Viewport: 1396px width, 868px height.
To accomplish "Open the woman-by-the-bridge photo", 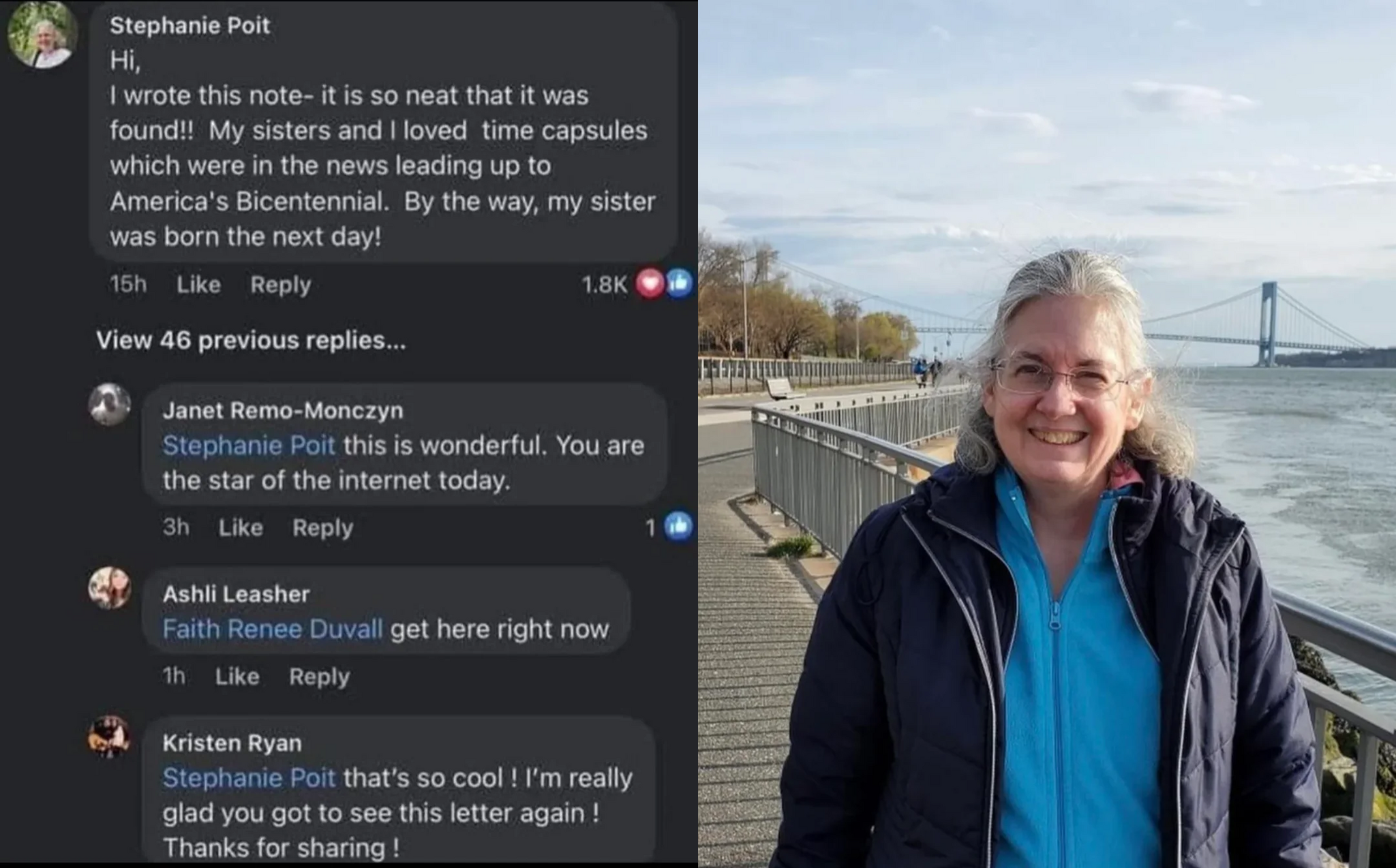I will coord(1047,434).
